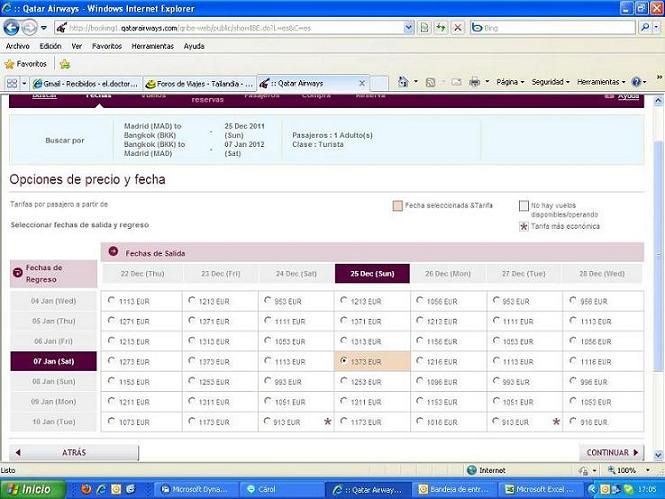Select return date 04 Jan (Wed)
Screen dimensions: 665x499
[53, 301]
